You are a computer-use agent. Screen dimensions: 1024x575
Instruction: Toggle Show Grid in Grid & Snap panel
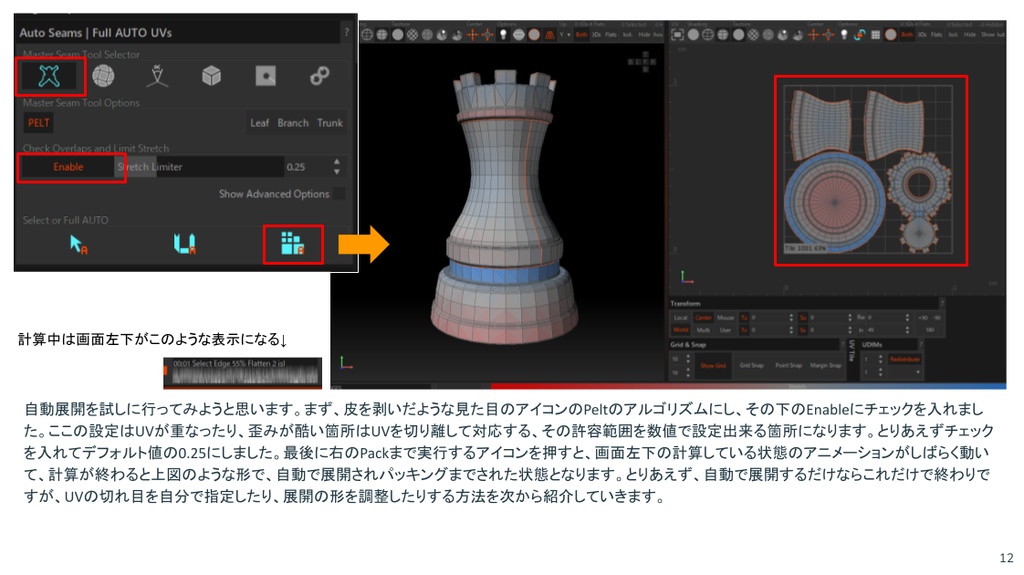(x=712, y=365)
